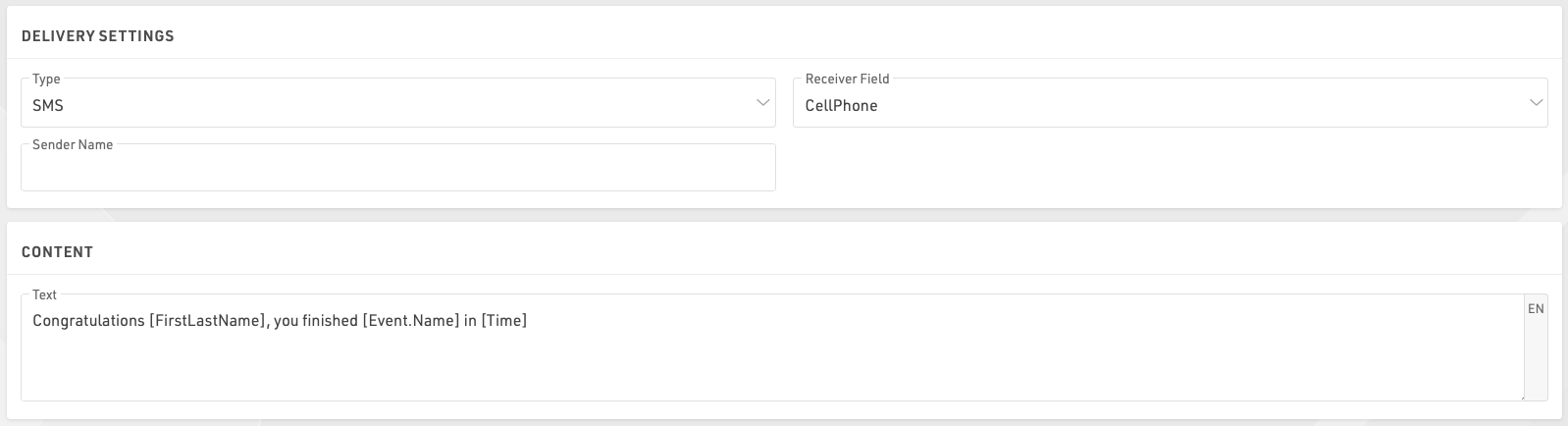Screen dimensions: 1568x426
Task: Click the text area resize handle
Action: pyautogui.click(x=1520, y=397)
